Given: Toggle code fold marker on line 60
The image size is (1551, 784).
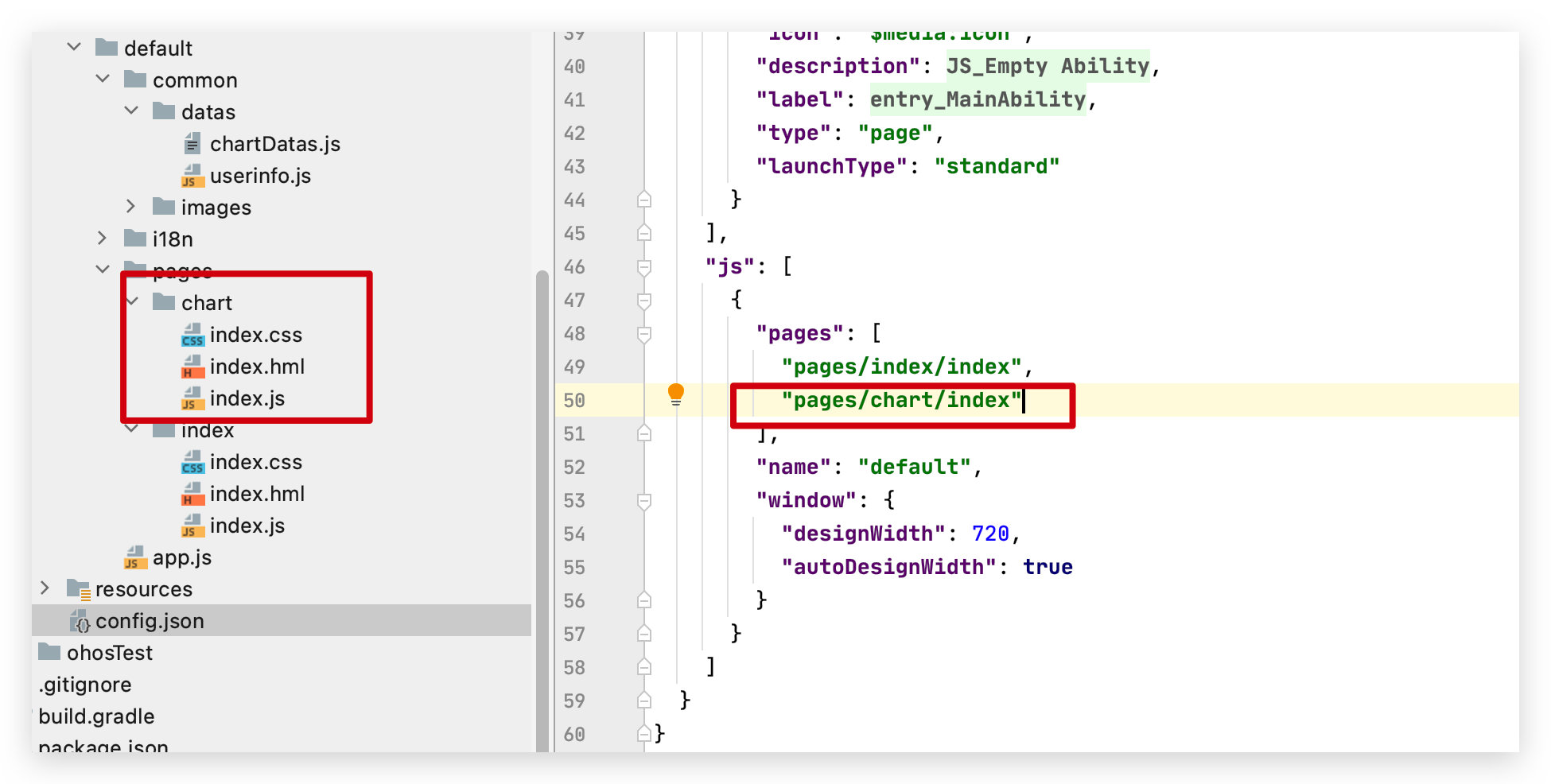Looking at the screenshot, I should click(644, 733).
